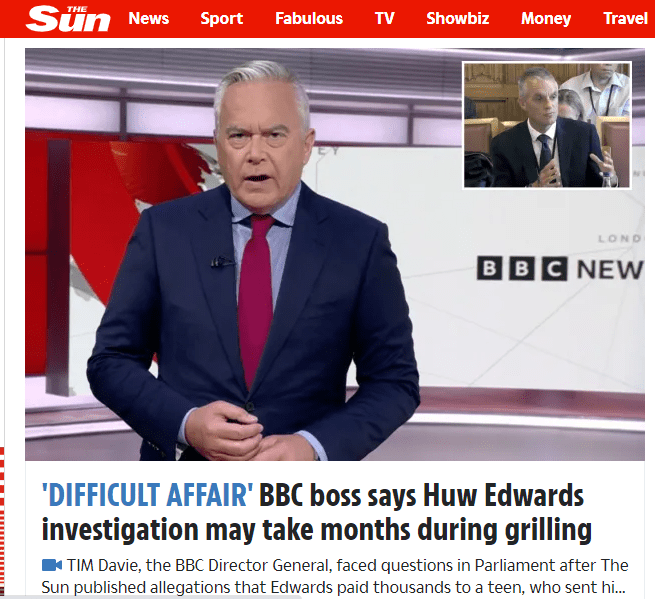The width and height of the screenshot is (655, 599).
Task: Click the video camera icon beside TIM Davie
Action: tap(52, 565)
